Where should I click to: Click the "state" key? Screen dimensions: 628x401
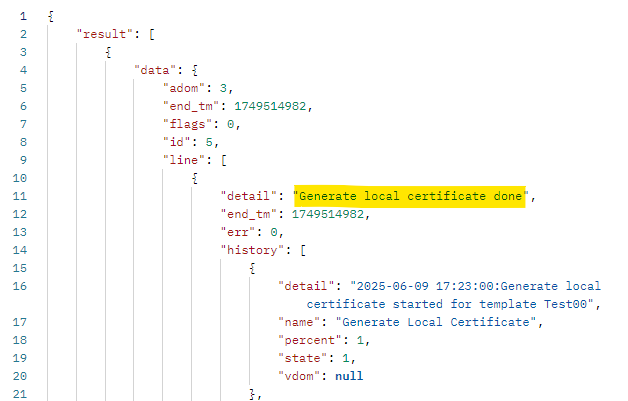[x=302, y=359]
